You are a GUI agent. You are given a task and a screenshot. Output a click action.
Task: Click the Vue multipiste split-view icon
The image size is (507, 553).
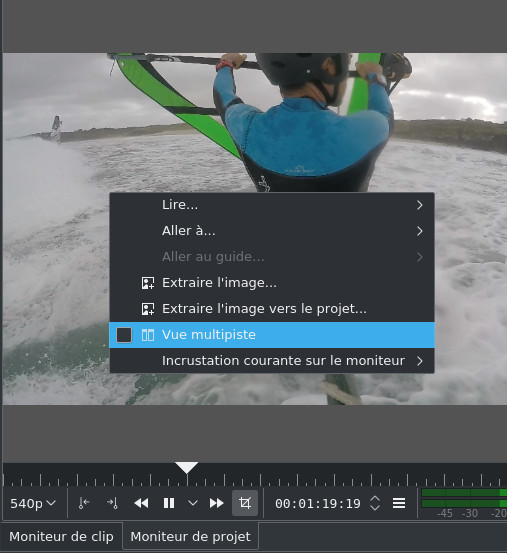click(x=148, y=335)
